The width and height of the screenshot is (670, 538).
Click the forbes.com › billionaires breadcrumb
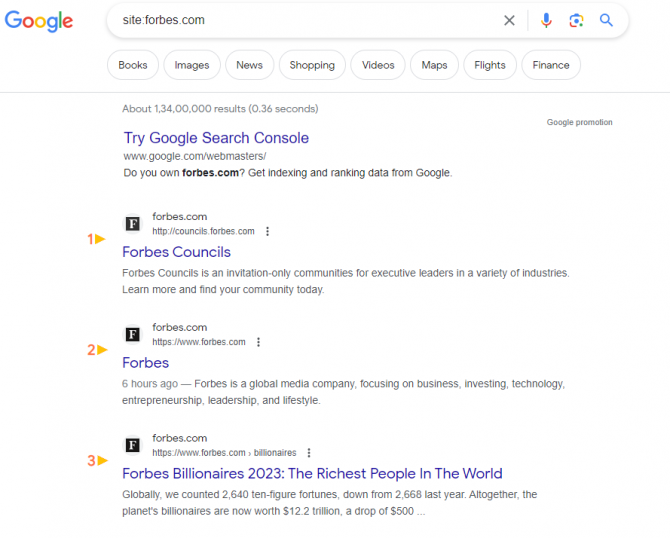click(224, 453)
